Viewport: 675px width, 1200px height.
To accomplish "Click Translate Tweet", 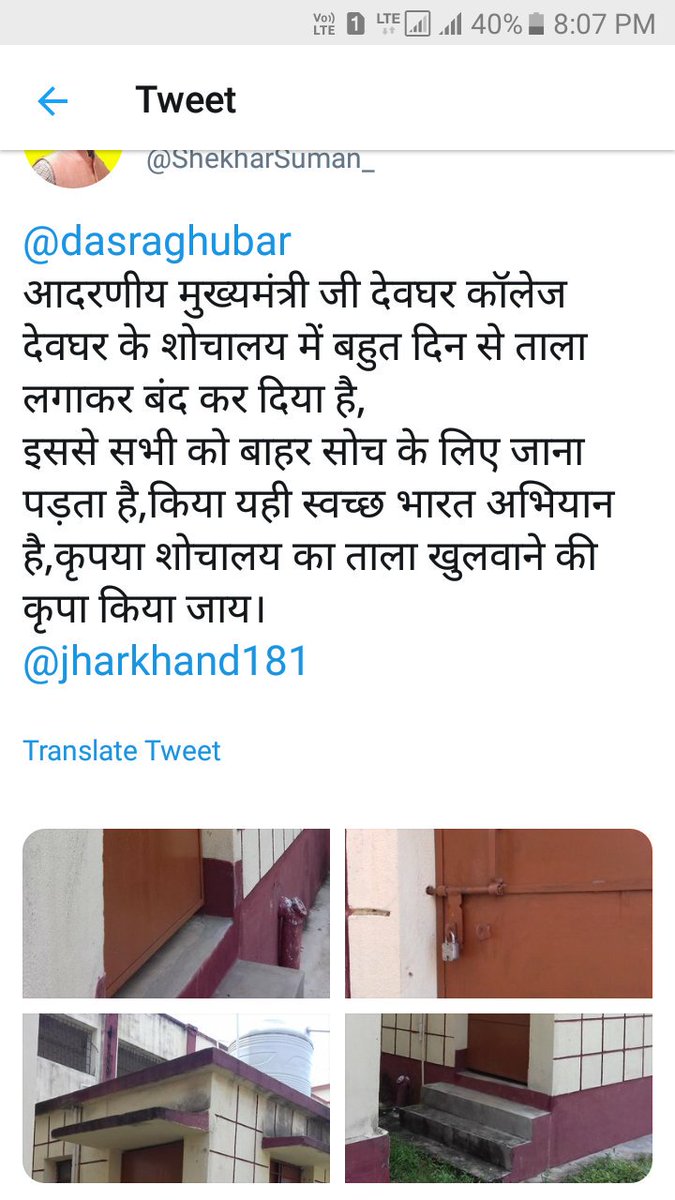I will click(x=122, y=751).
